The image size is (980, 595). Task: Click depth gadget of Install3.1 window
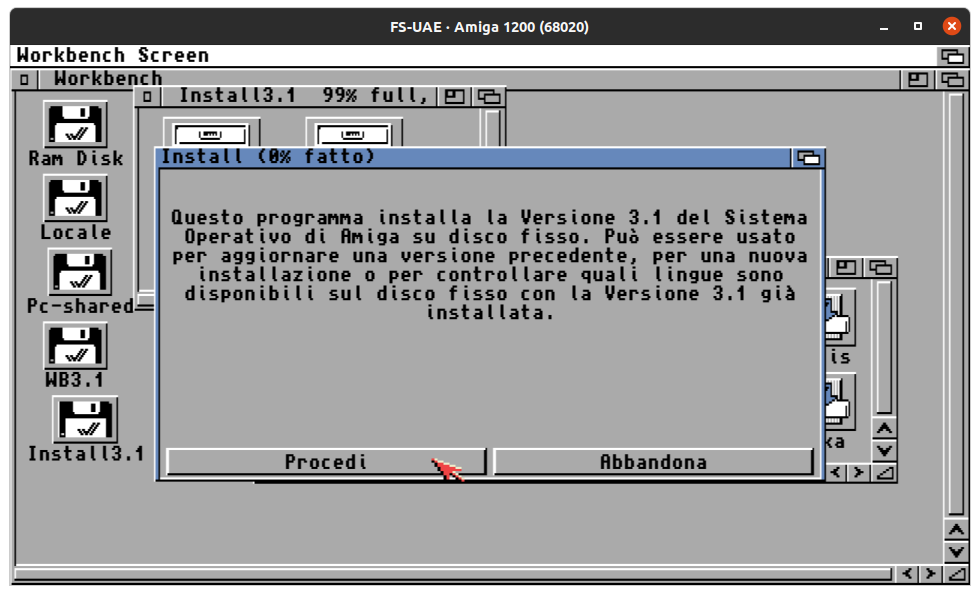tap(489, 96)
